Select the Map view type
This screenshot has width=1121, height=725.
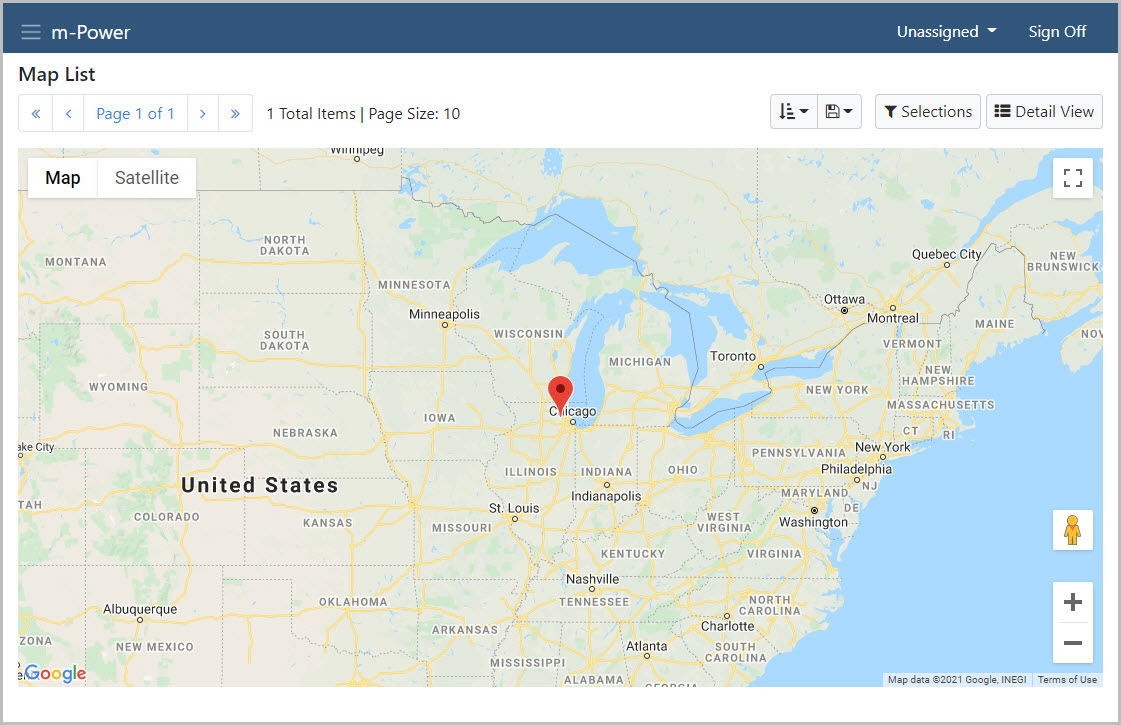coord(63,178)
